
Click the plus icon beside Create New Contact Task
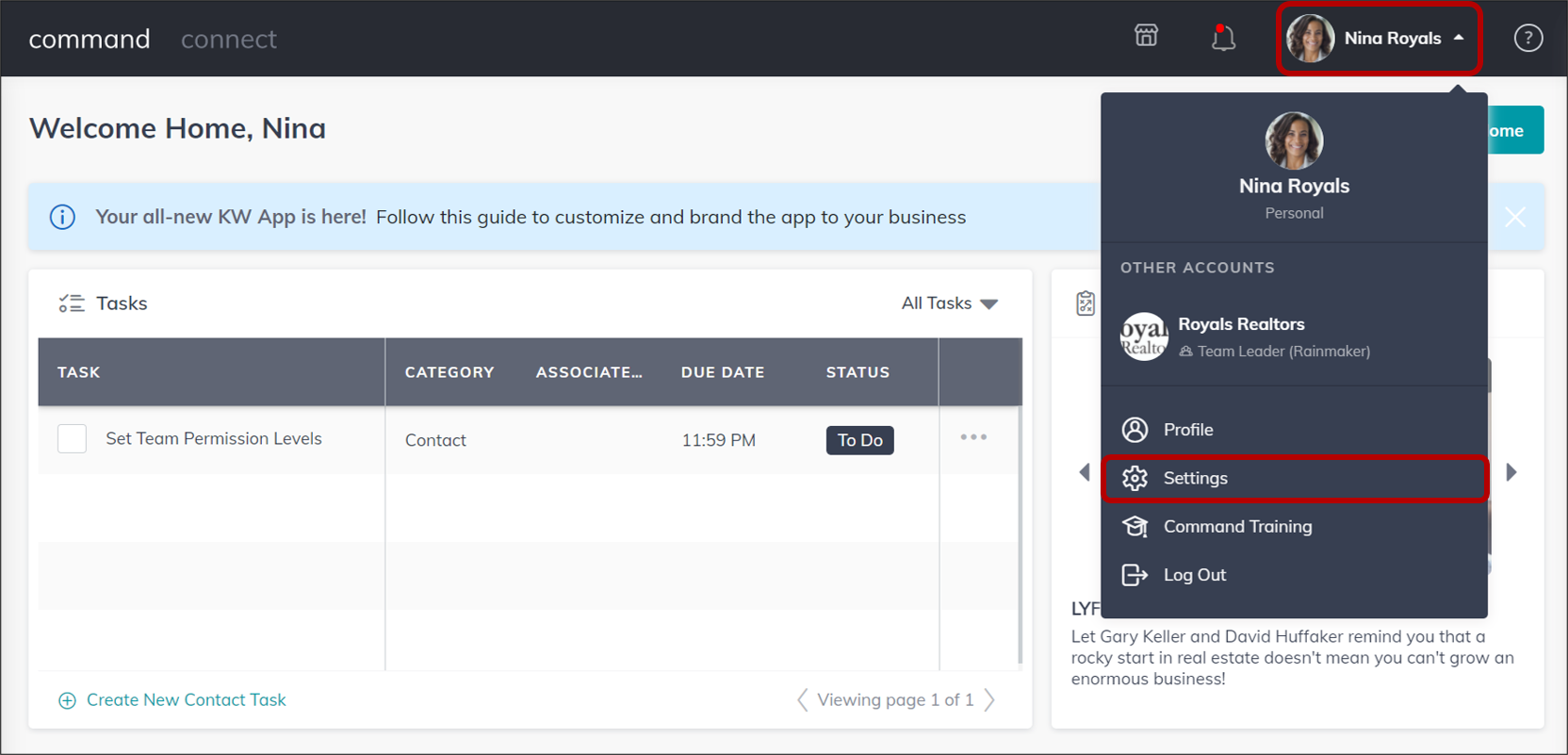pyautogui.click(x=67, y=700)
